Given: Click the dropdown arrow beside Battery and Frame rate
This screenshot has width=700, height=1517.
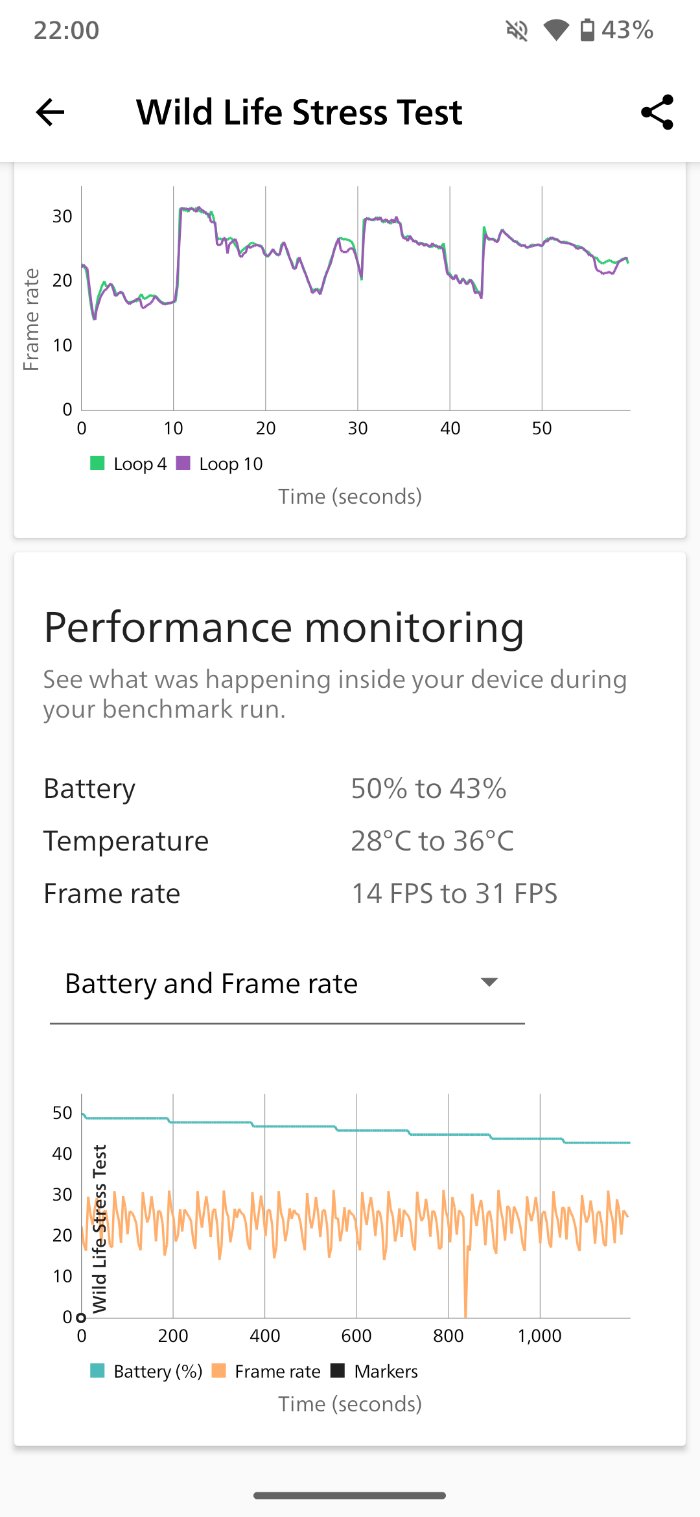Looking at the screenshot, I should pyautogui.click(x=489, y=983).
